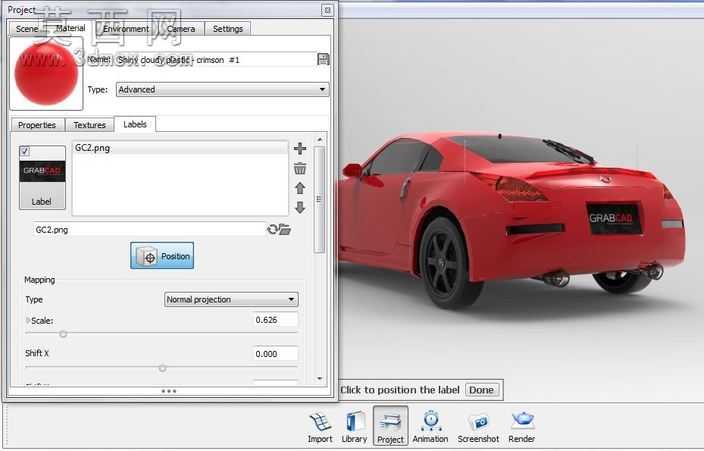This screenshot has height=451, width=704.
Task: Click the material Name field
Action: (x=215, y=60)
